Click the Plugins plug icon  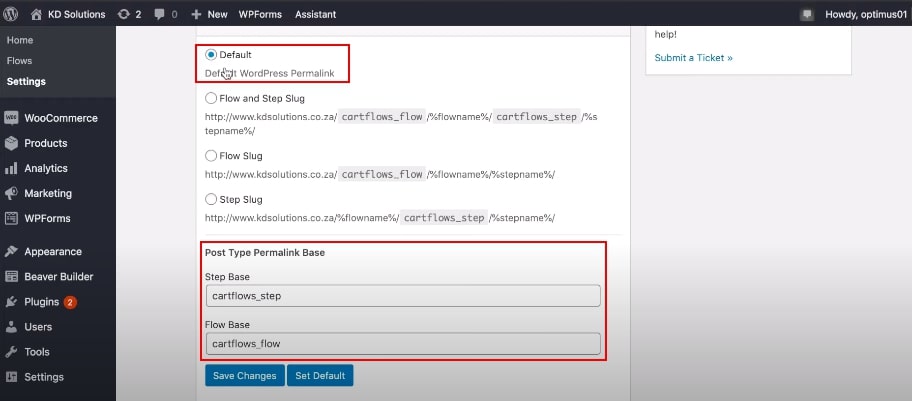(x=11, y=302)
